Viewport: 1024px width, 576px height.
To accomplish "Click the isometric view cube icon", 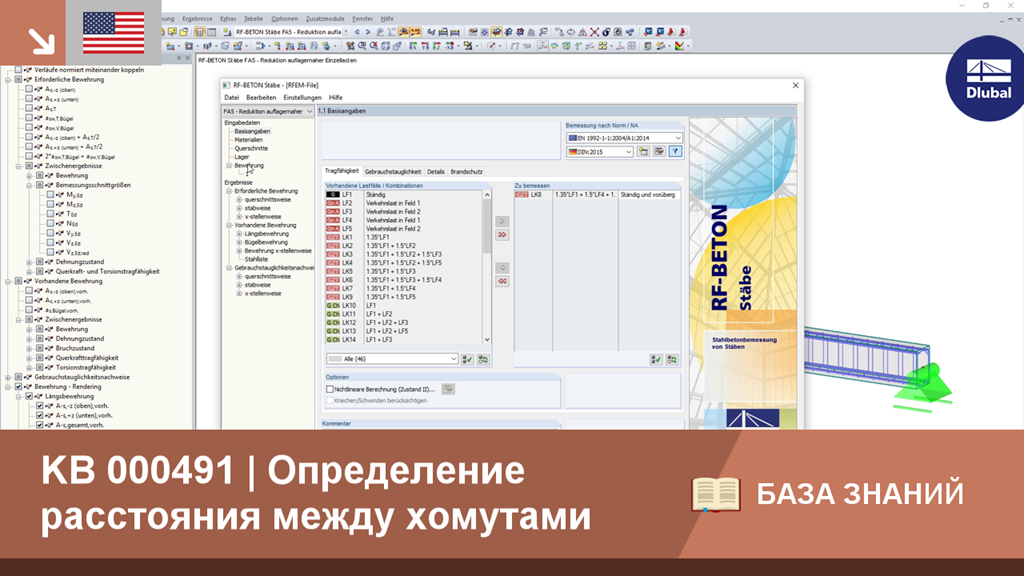I will click(x=386, y=46).
